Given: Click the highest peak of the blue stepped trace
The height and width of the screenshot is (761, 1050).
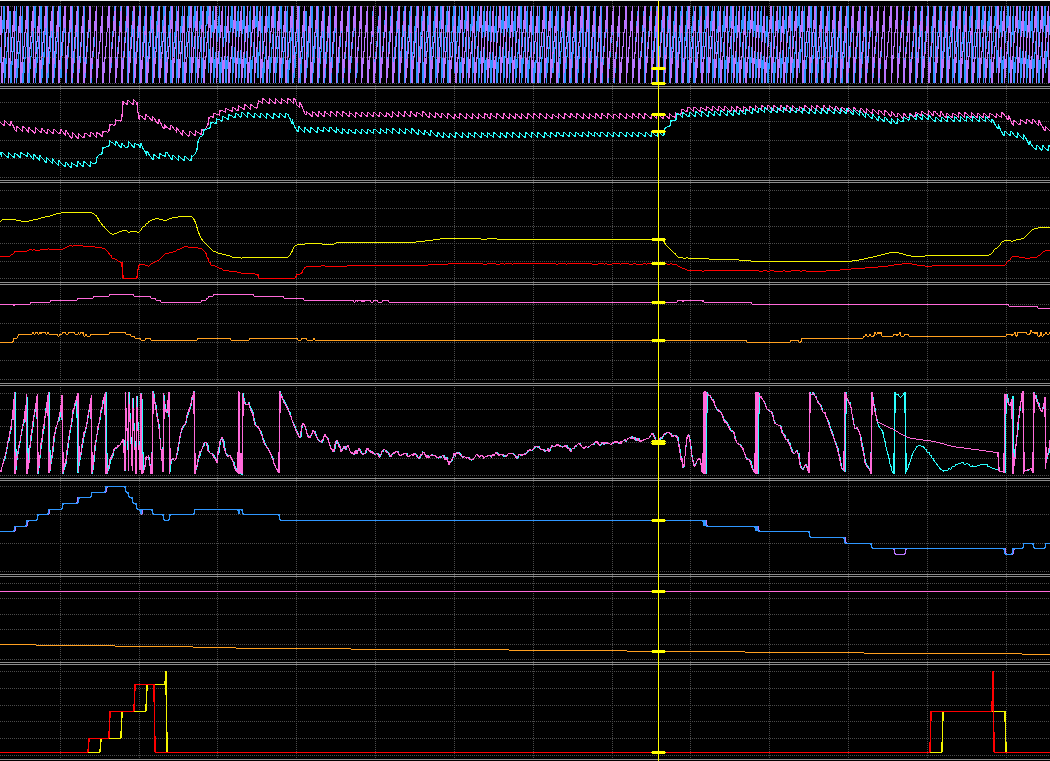Looking at the screenshot, I should tap(116, 487).
